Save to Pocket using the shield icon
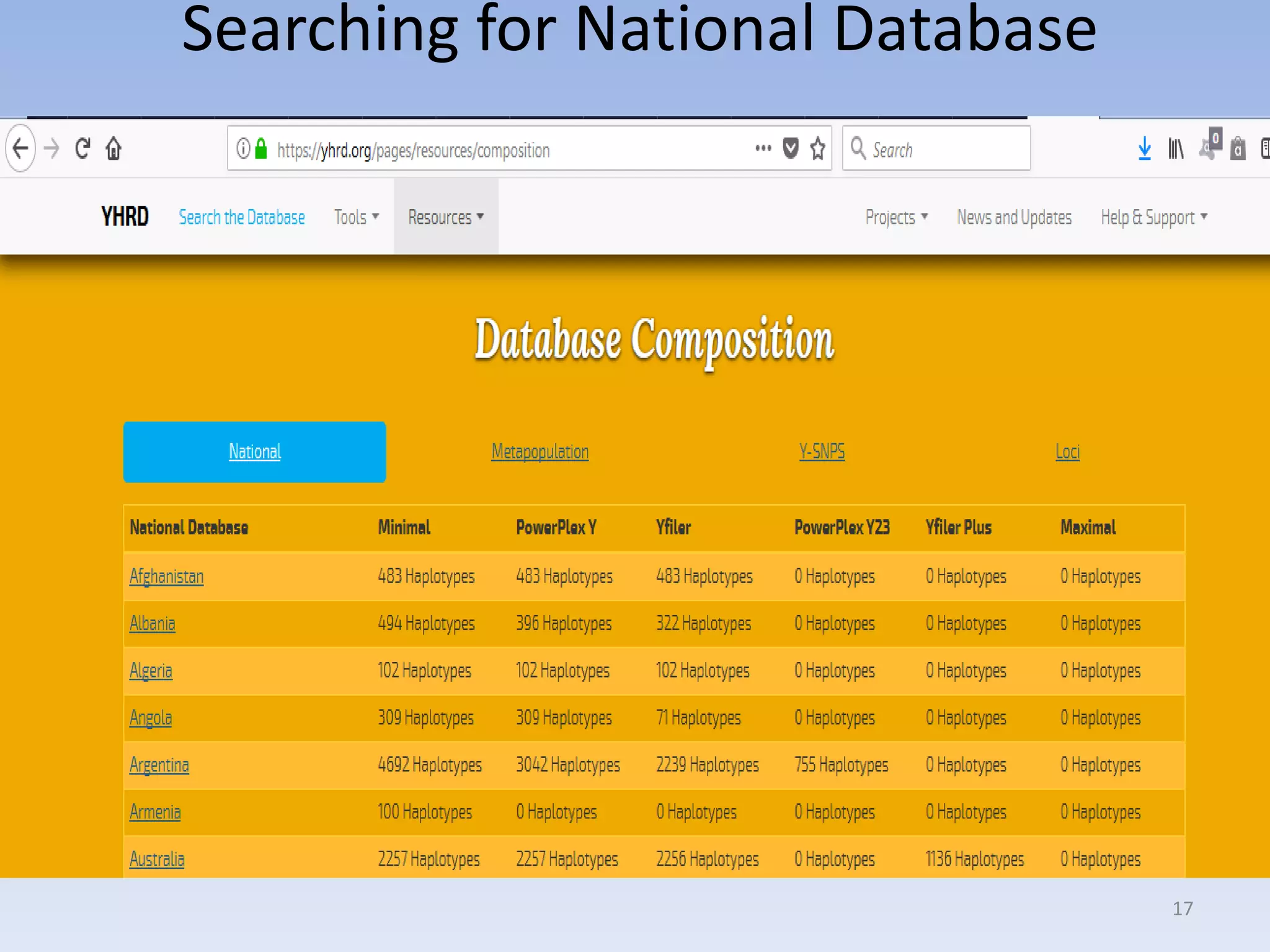Screen dimensions: 1270x952 point(790,149)
